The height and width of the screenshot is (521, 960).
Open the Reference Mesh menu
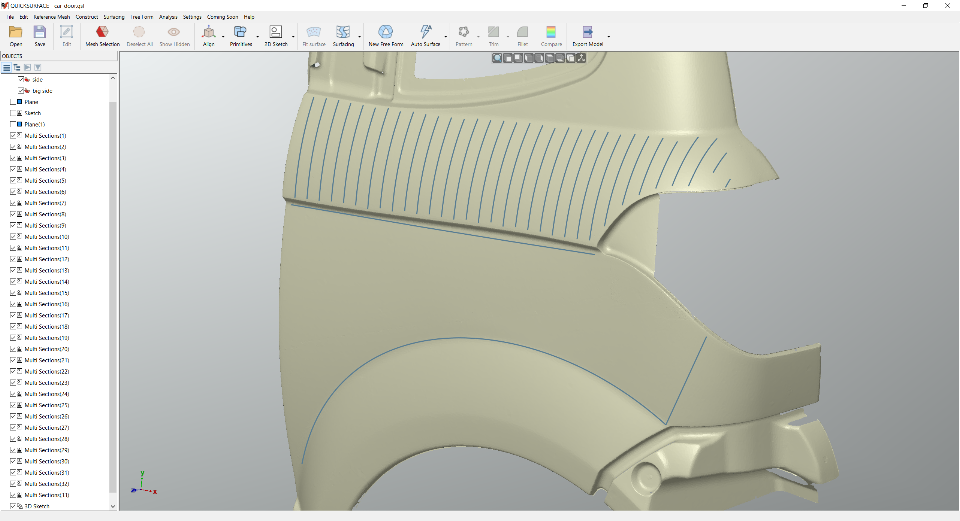tap(51, 17)
